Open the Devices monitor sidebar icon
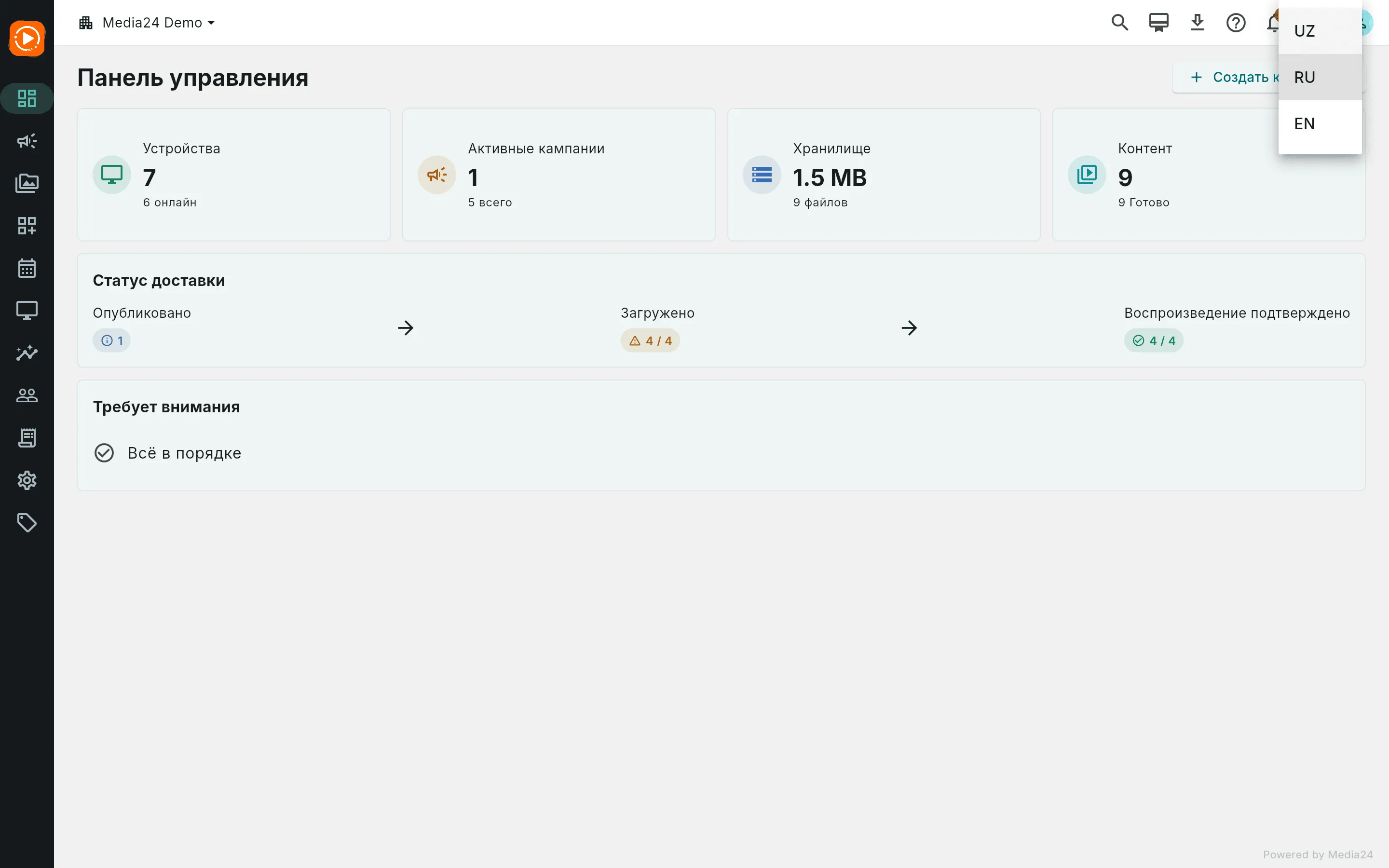Image resolution: width=1389 pixels, height=868 pixels. click(x=27, y=311)
